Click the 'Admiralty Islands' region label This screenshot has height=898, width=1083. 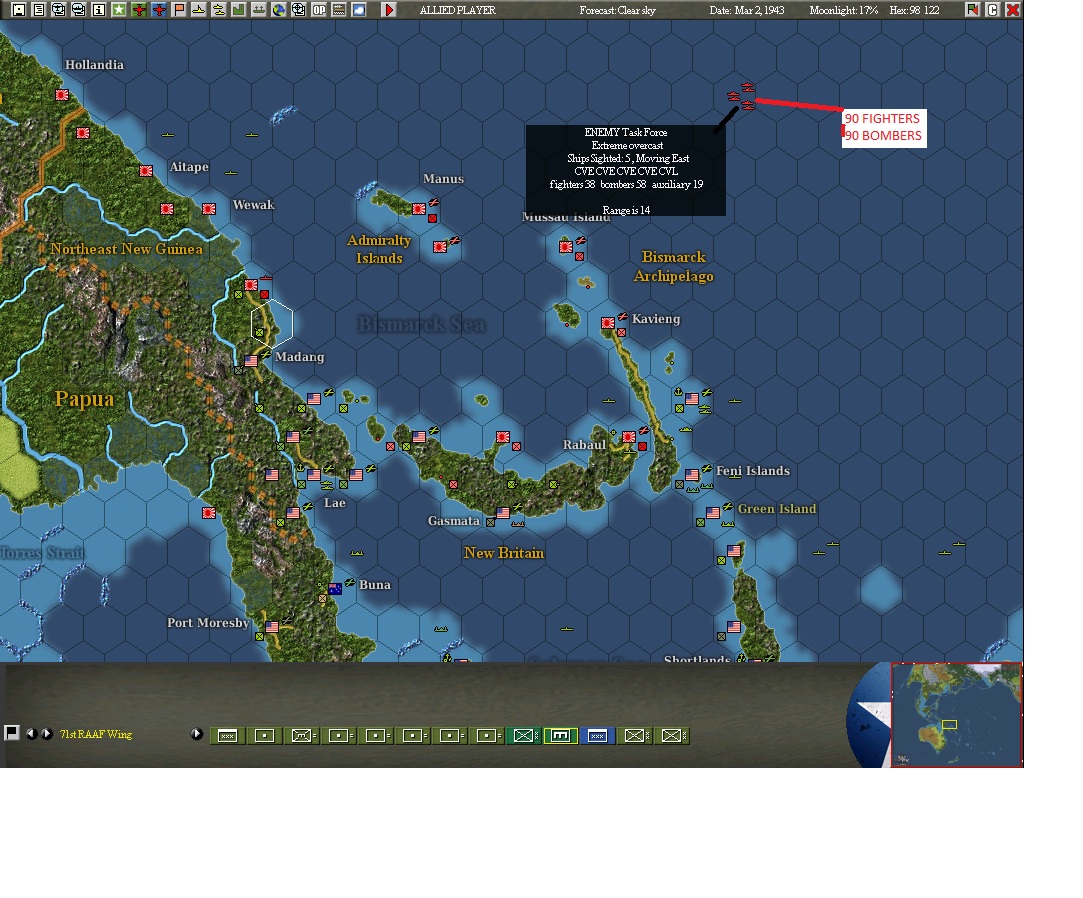coord(379,249)
